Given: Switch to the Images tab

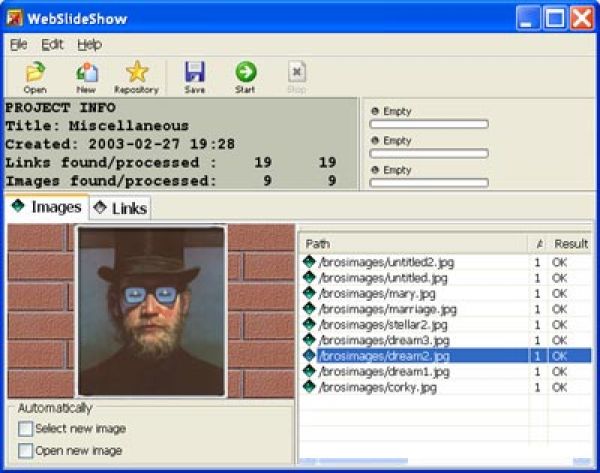Looking at the screenshot, I should pyautogui.click(x=47, y=207).
